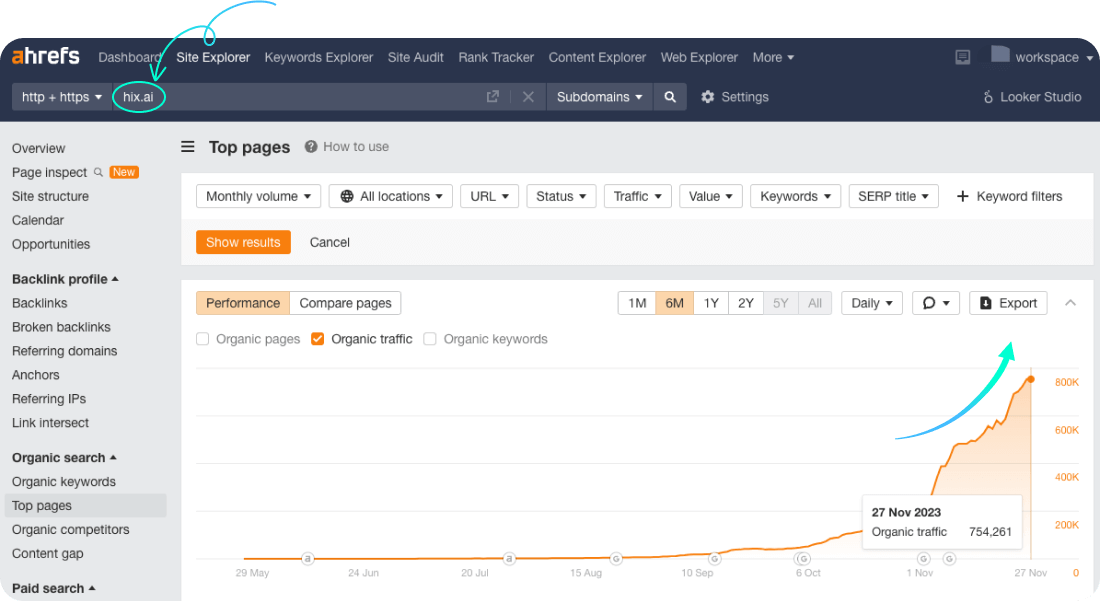Image resolution: width=1100 pixels, height=601 pixels.
Task: Open hix.ai in a new tab via external link icon
Action: click(x=492, y=97)
